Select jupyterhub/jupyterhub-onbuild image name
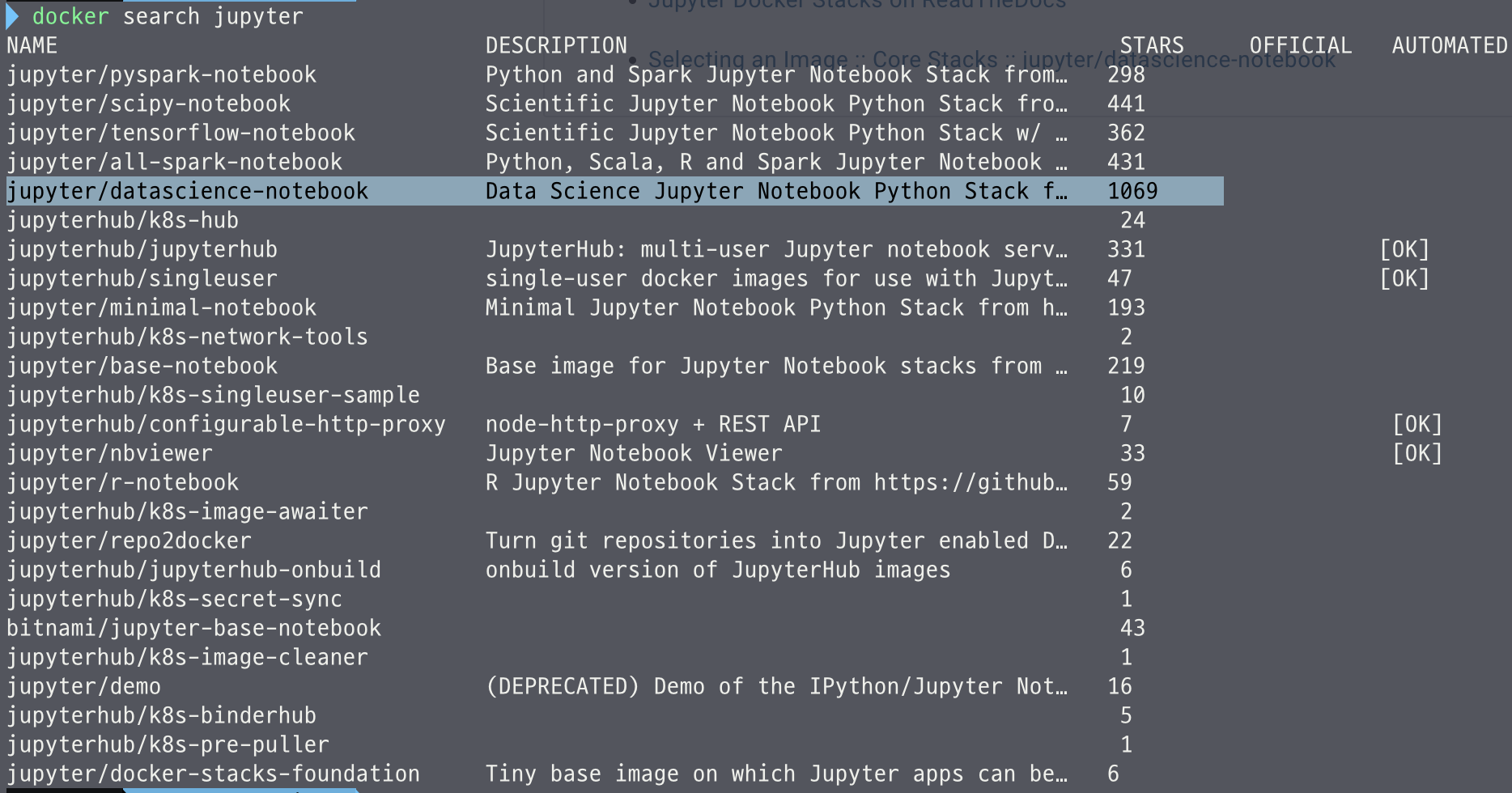Screen dimensions: 1512x793 (x=193, y=570)
